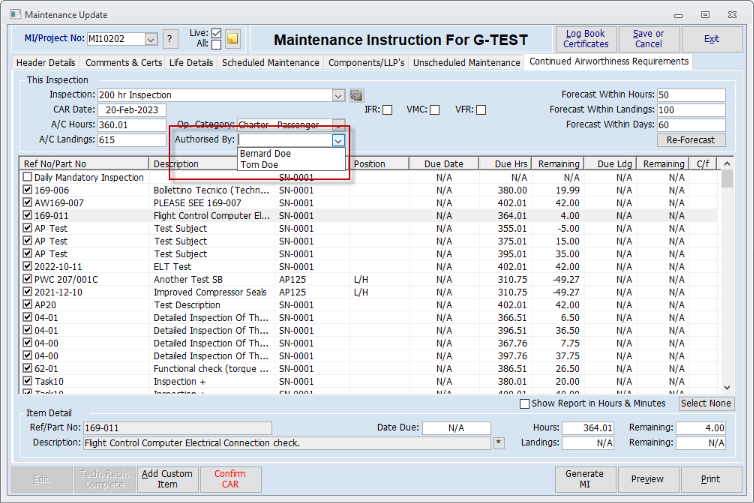This screenshot has height=503, width=754.
Task: Click the icon next to Inspection dropdown
Action: point(356,95)
